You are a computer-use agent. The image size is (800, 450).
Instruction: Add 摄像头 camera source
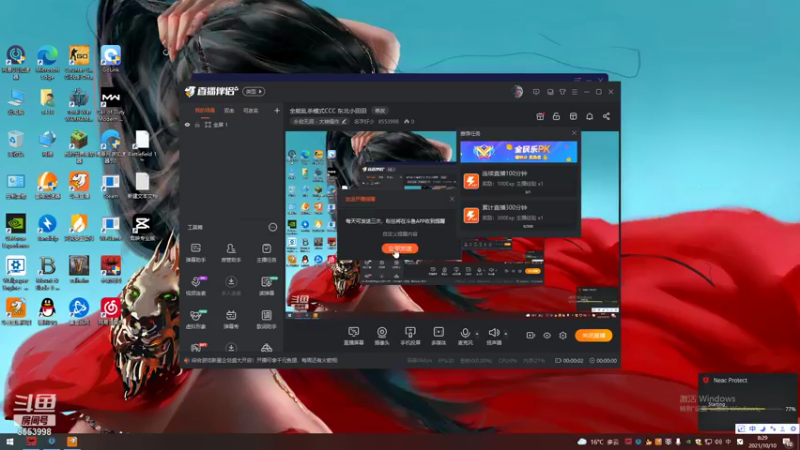coord(382,336)
